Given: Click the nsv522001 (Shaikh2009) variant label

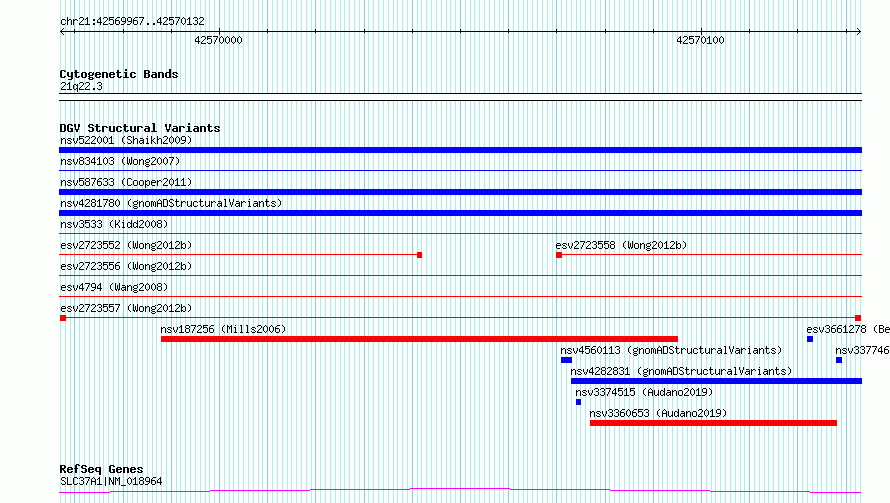Looking at the screenshot, I should click(x=126, y=140).
